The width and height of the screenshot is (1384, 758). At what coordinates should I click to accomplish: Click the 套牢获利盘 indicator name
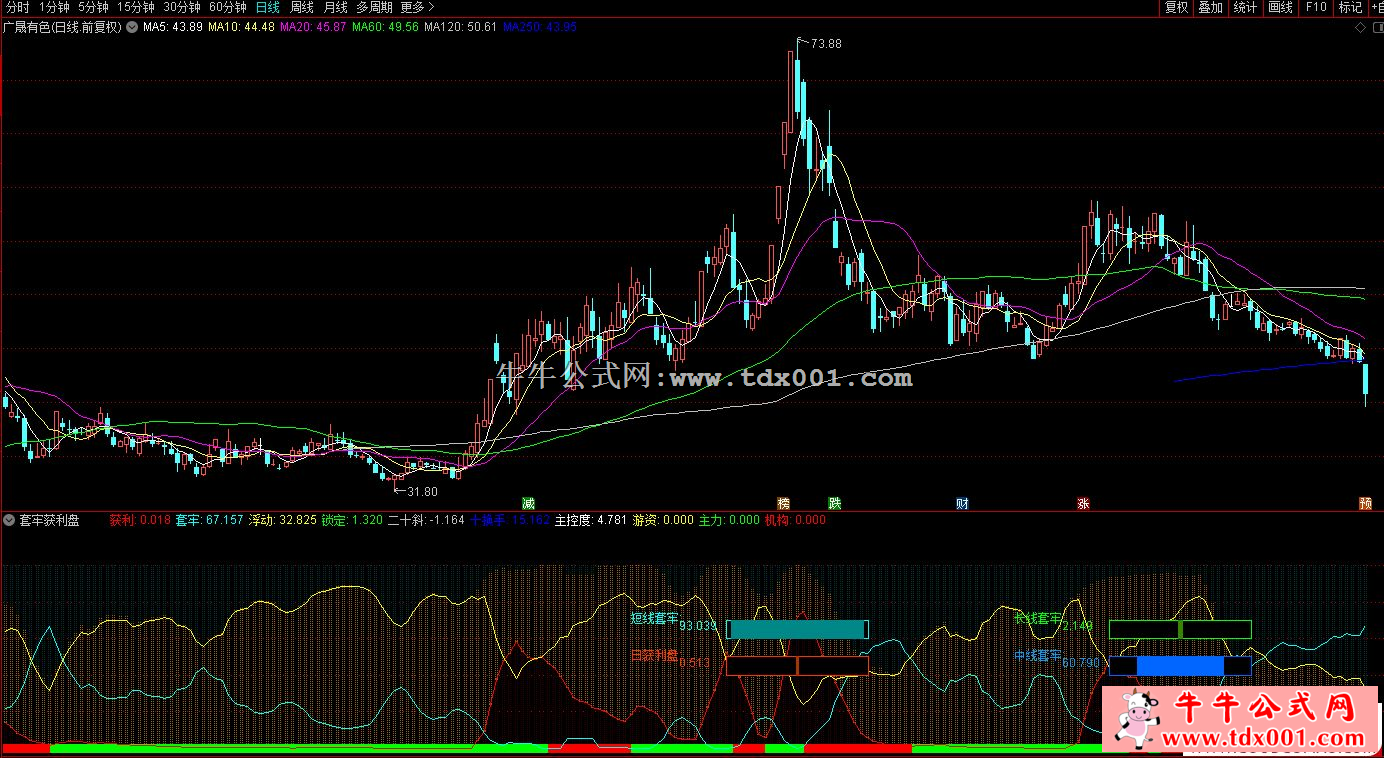[x=50, y=520]
